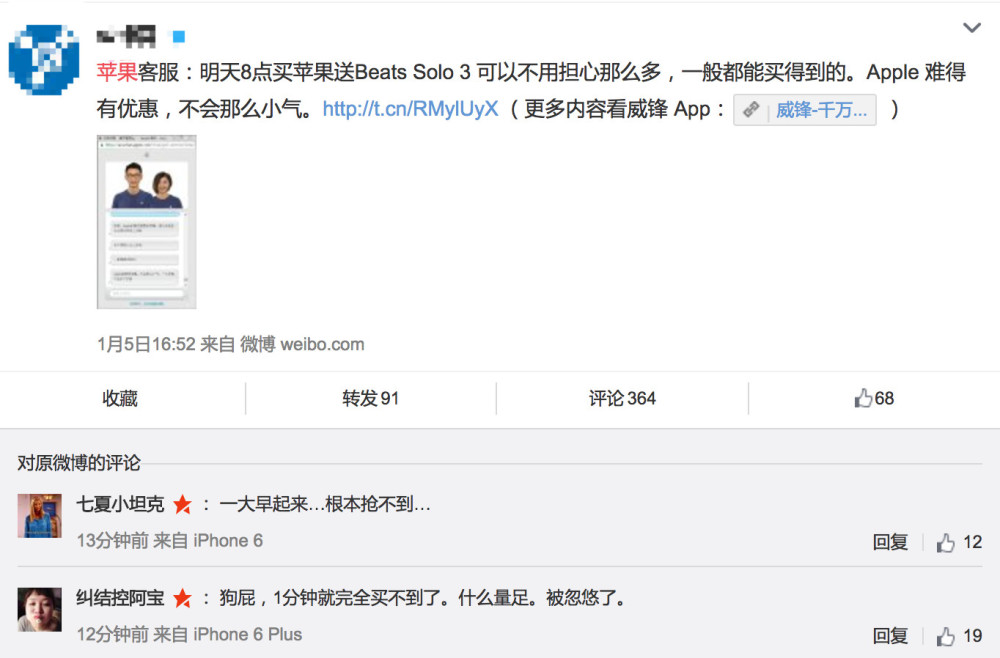Click 转发 91 to repost
The width and height of the screenshot is (1000, 658).
point(371,398)
